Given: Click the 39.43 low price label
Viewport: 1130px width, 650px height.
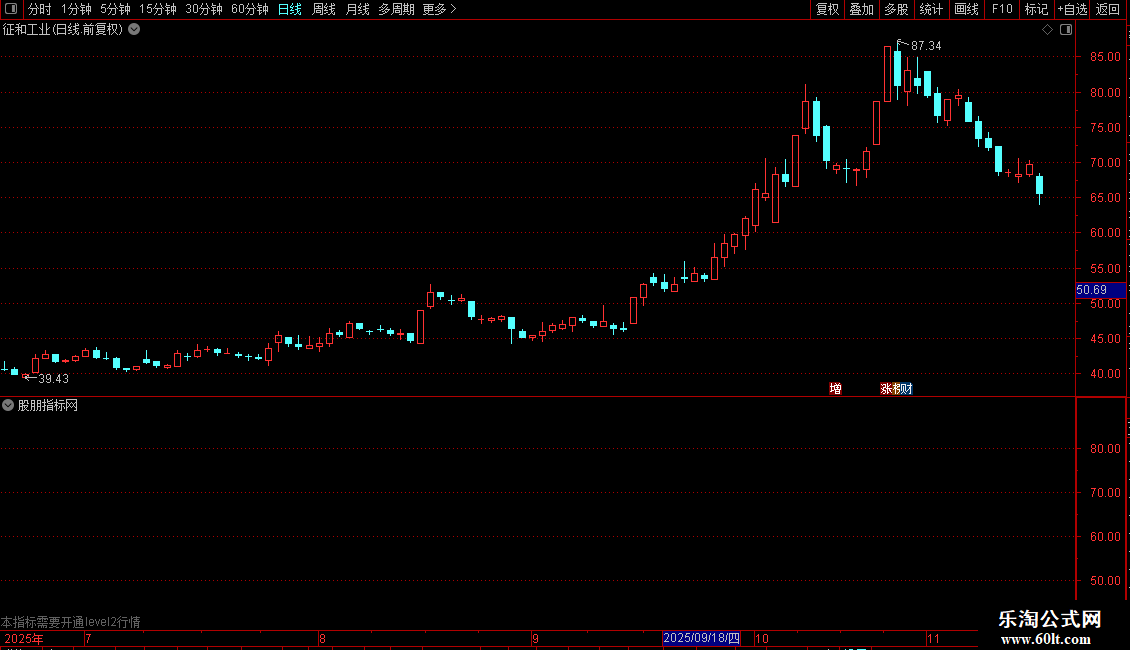Looking at the screenshot, I should pos(53,379).
